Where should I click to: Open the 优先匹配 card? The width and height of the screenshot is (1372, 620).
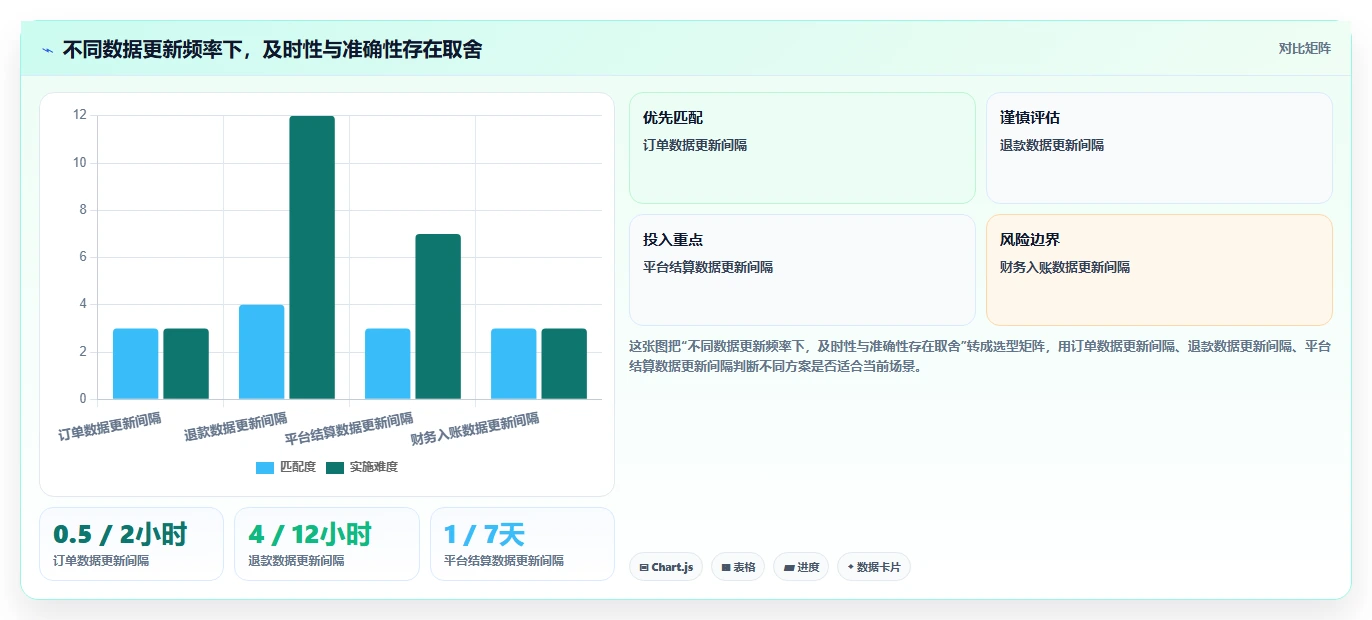pyautogui.click(x=802, y=148)
